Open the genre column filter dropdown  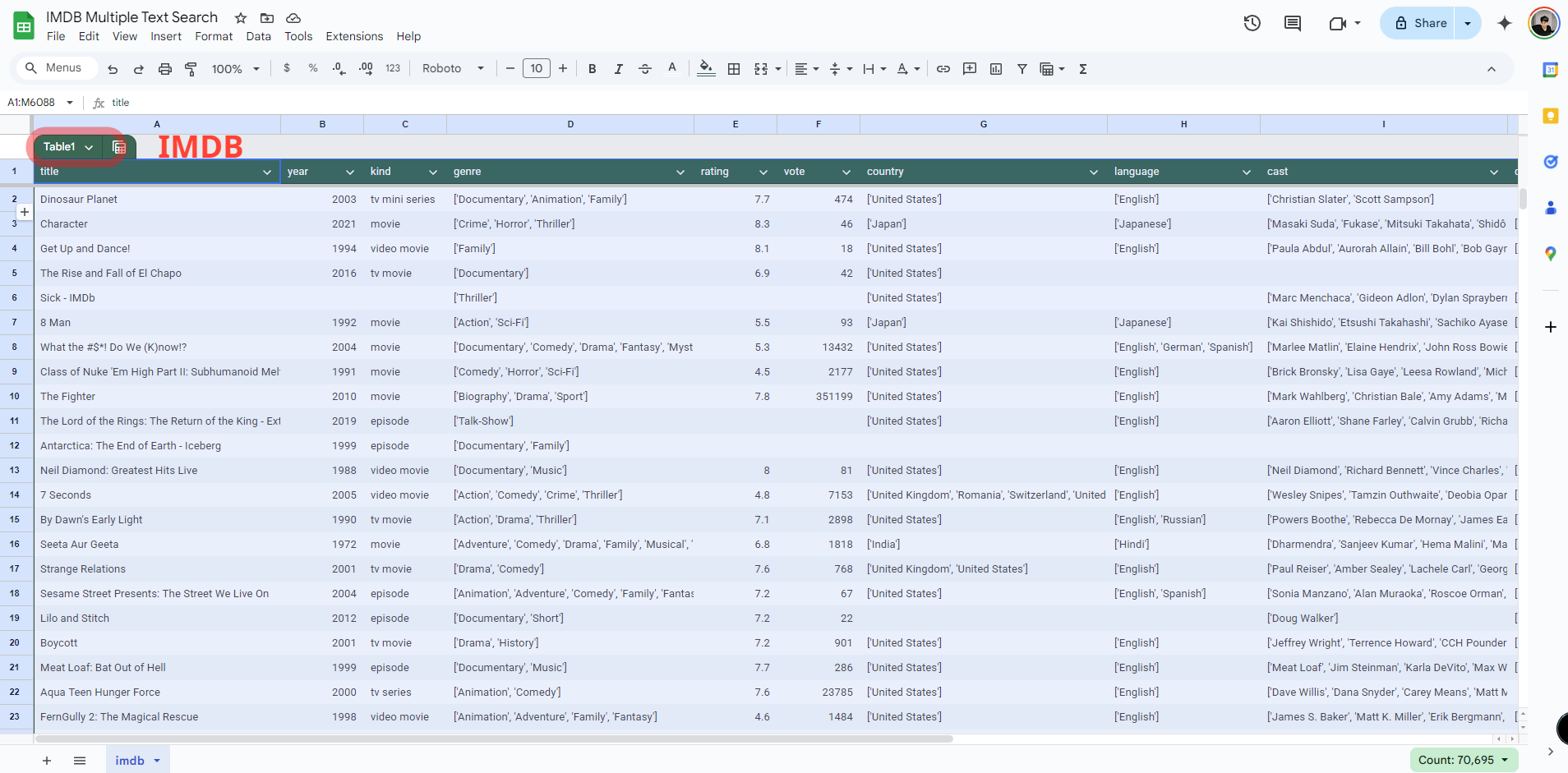click(x=680, y=172)
